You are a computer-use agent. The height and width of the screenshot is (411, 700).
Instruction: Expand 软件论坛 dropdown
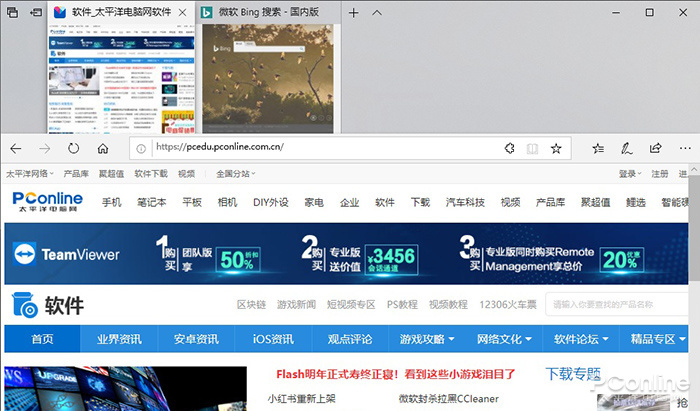coord(581,339)
